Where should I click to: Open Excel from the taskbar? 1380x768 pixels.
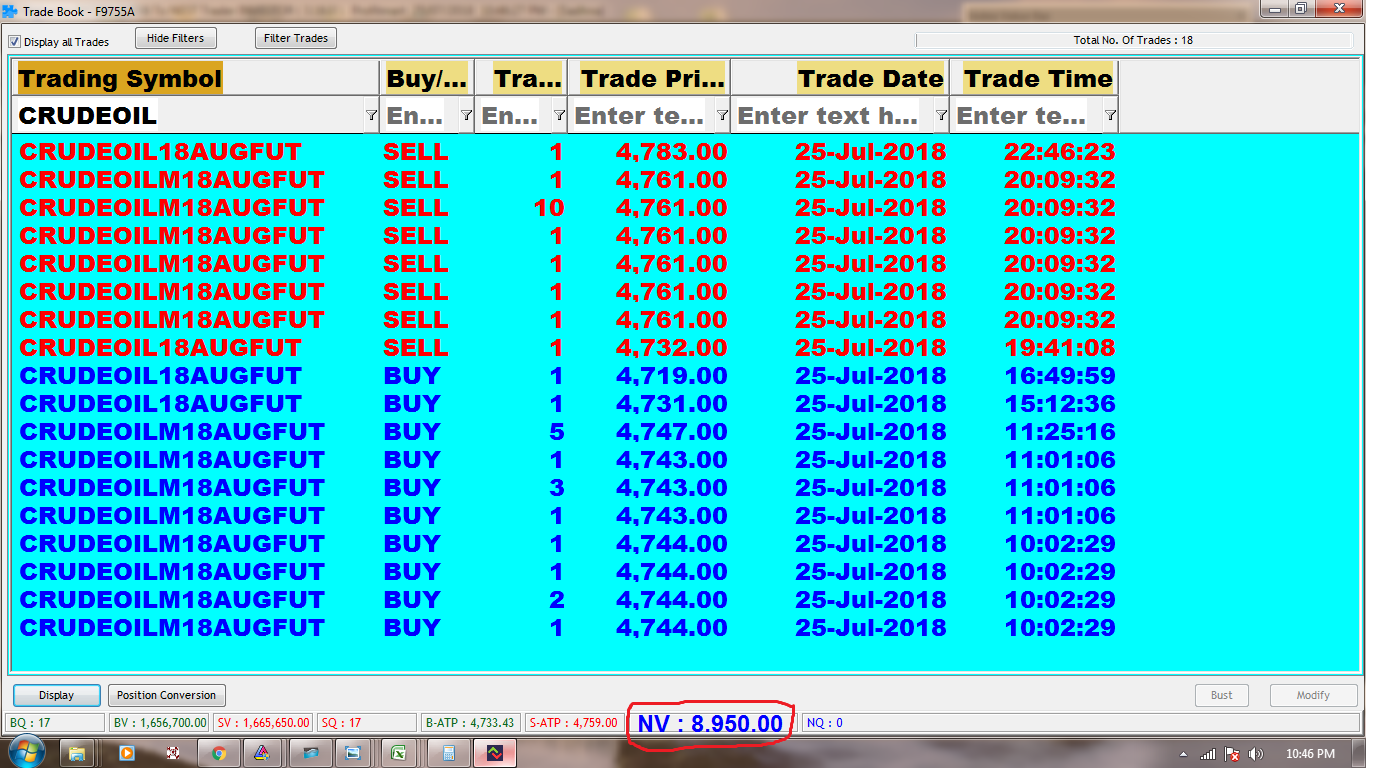[398, 753]
